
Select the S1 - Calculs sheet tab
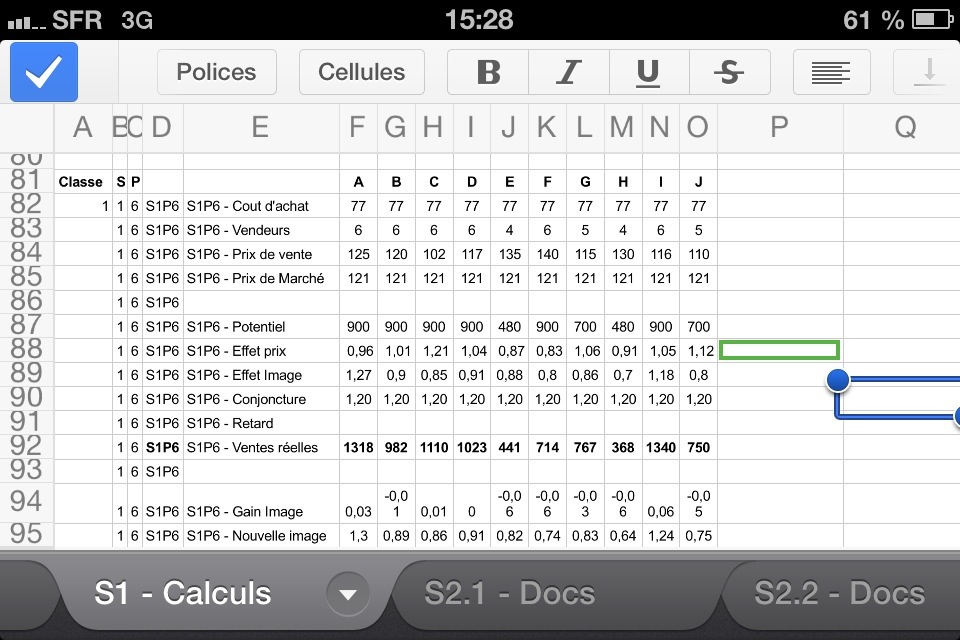183,594
